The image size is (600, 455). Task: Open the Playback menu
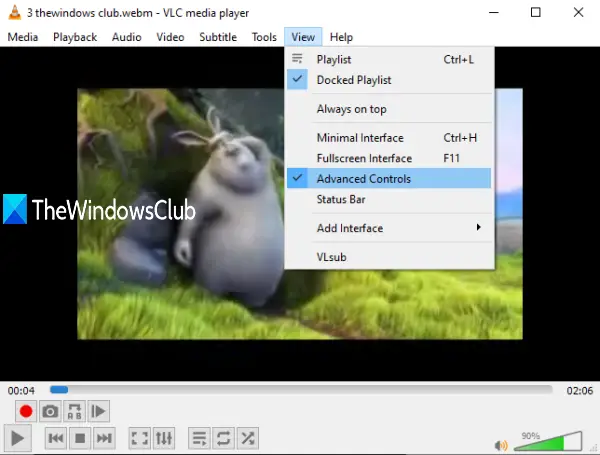point(75,37)
